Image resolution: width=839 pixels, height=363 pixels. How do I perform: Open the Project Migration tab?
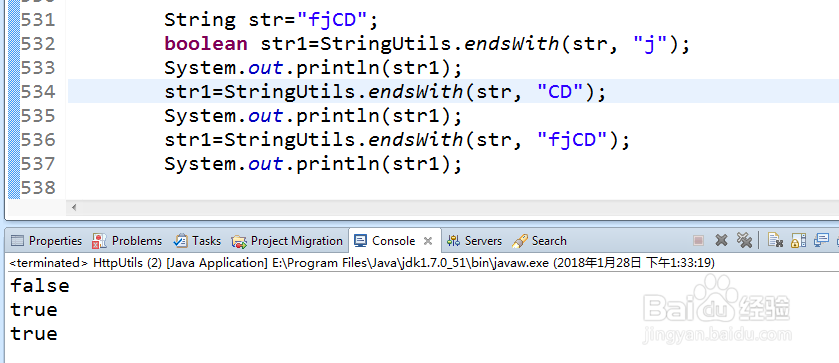click(287, 241)
